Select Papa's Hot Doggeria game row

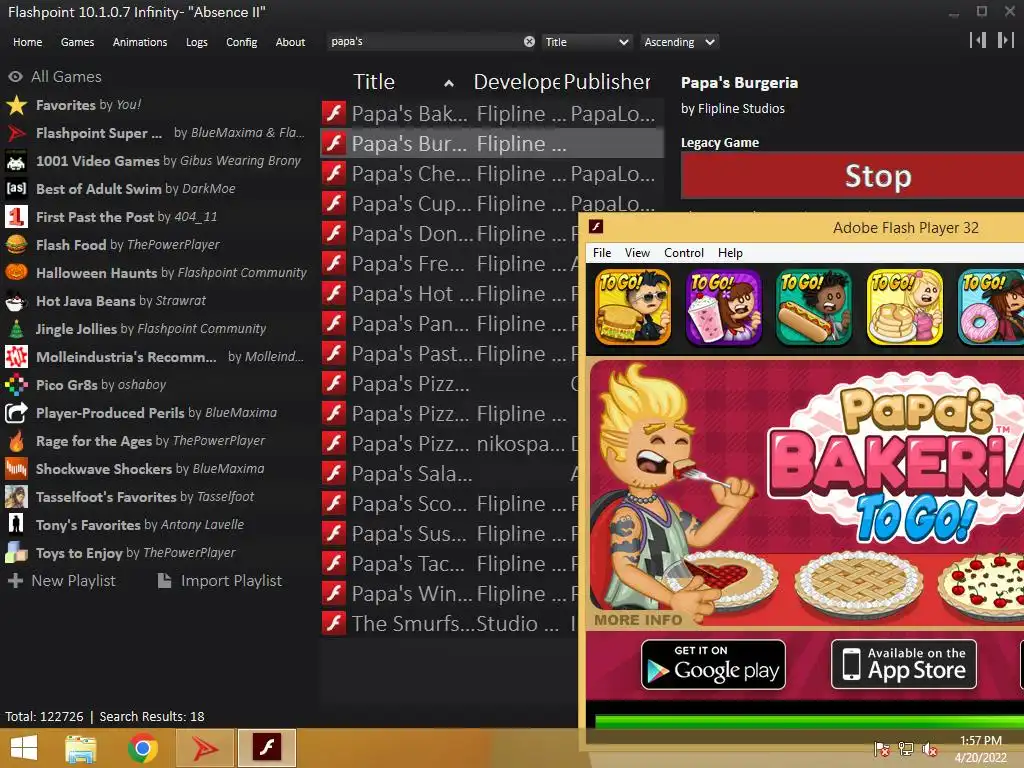tap(449, 294)
